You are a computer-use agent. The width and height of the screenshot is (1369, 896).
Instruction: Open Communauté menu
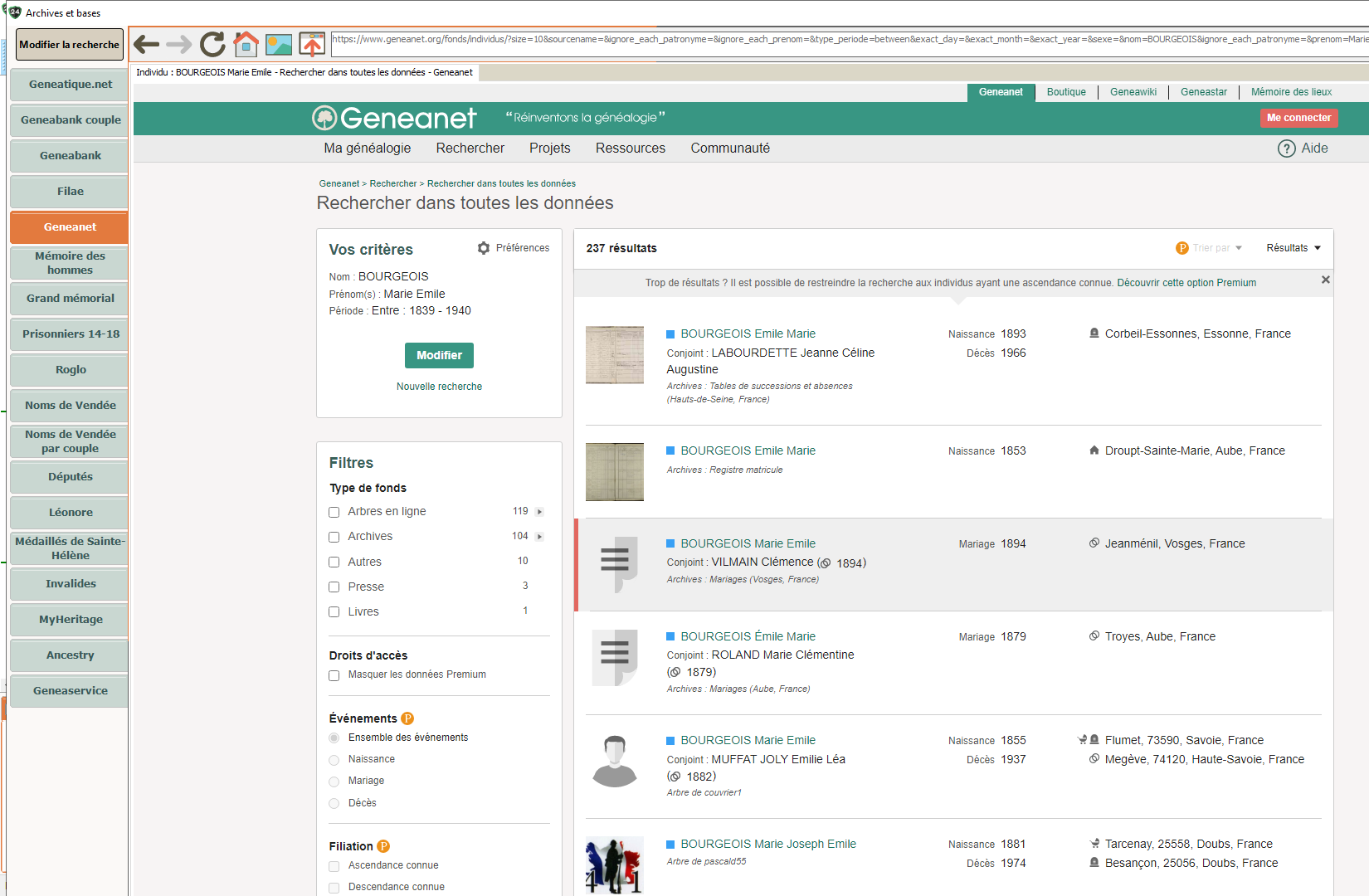(x=730, y=149)
